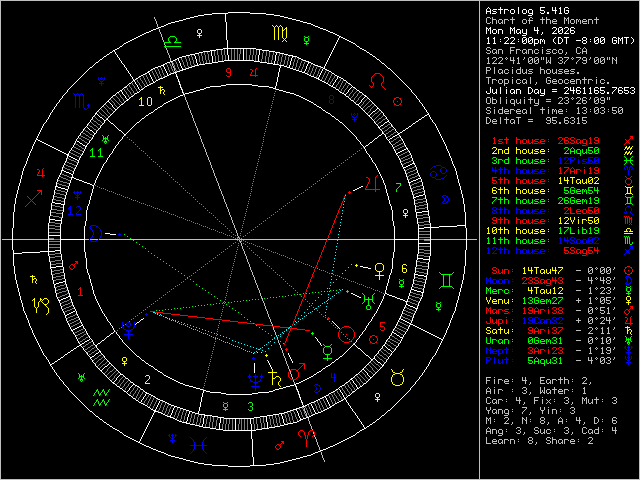This screenshot has height=480, width=640.
Task: Pick the large red Mars glyph inside the wheel
Action: point(297,372)
